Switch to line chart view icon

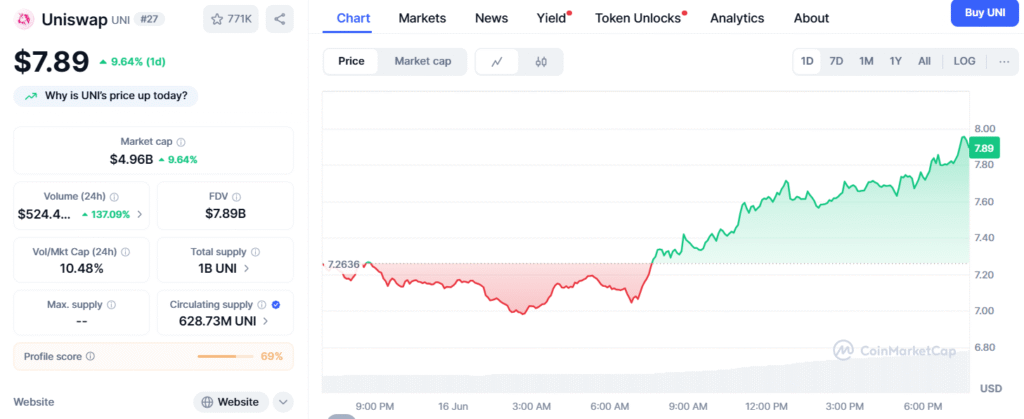coord(497,62)
